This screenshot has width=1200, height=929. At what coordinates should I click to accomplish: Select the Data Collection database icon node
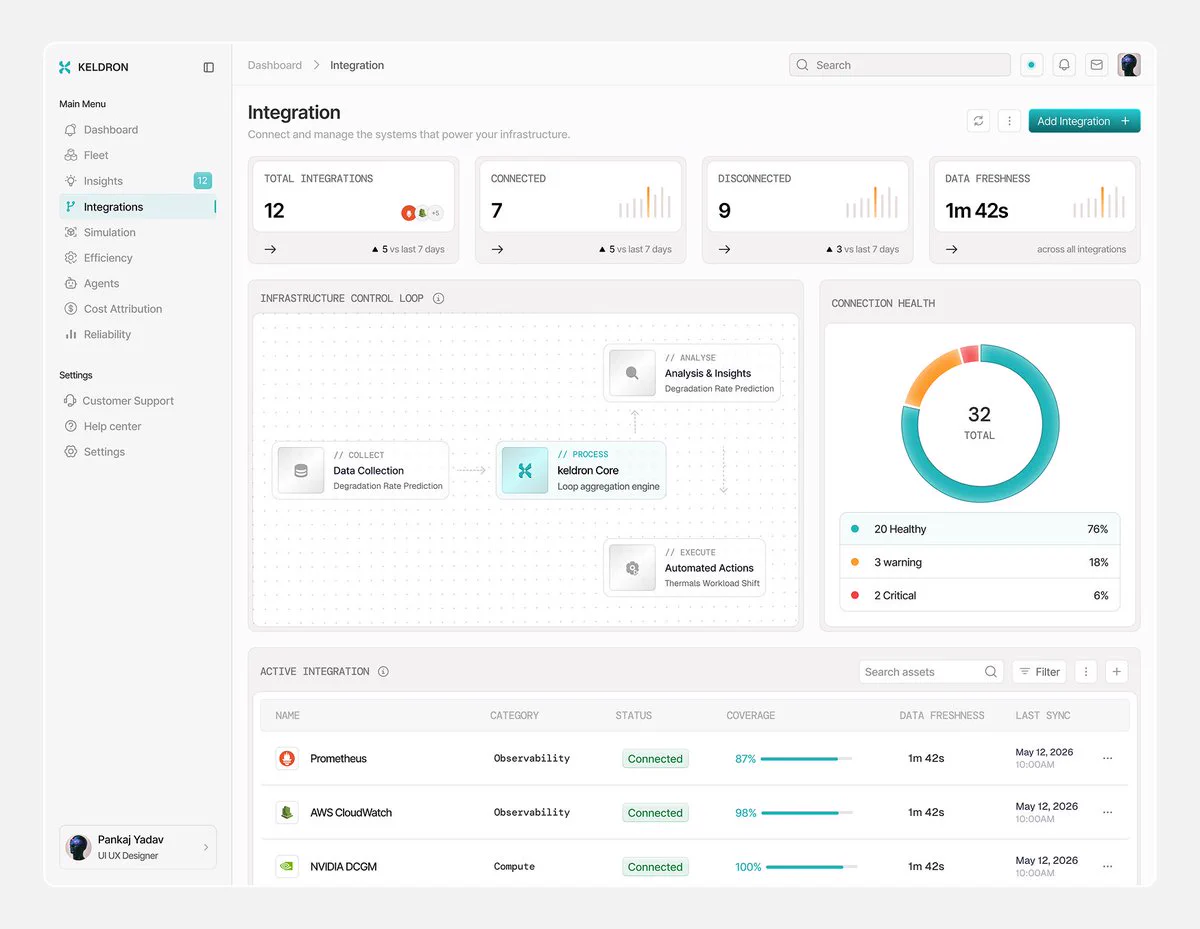tap(301, 470)
